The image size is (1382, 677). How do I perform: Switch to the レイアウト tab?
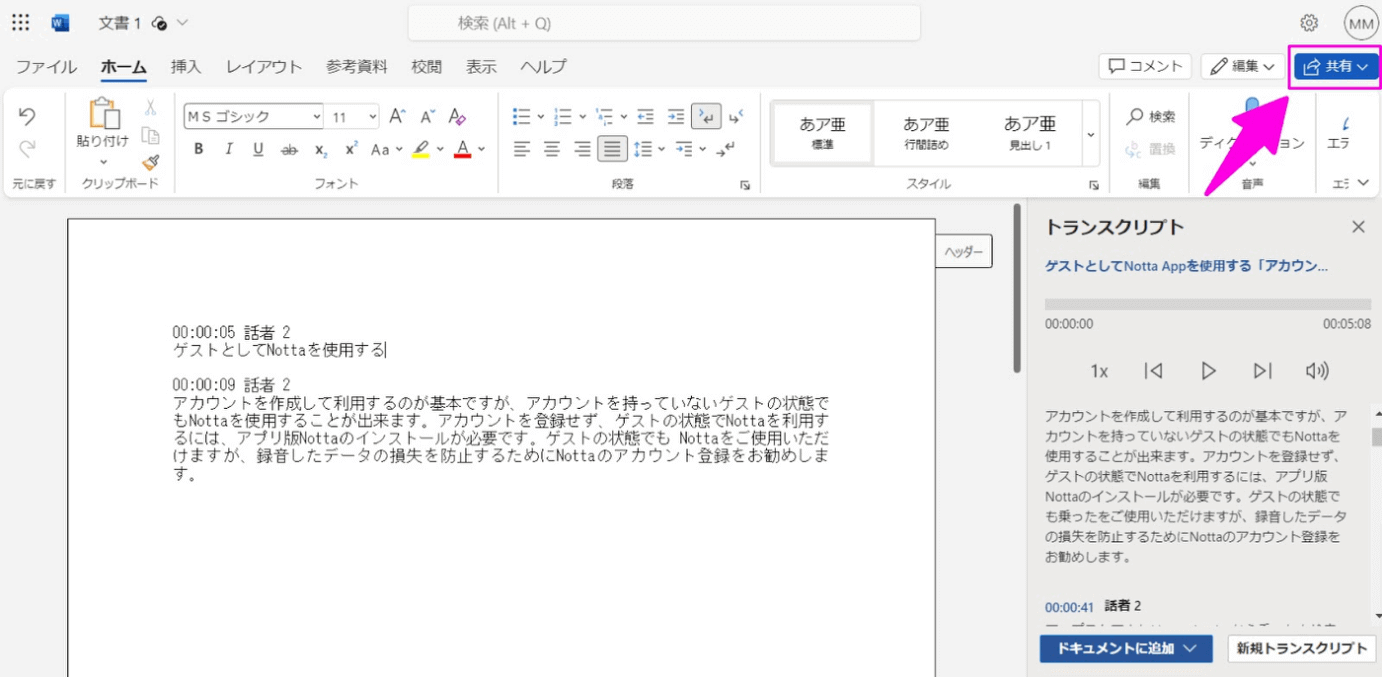264,67
